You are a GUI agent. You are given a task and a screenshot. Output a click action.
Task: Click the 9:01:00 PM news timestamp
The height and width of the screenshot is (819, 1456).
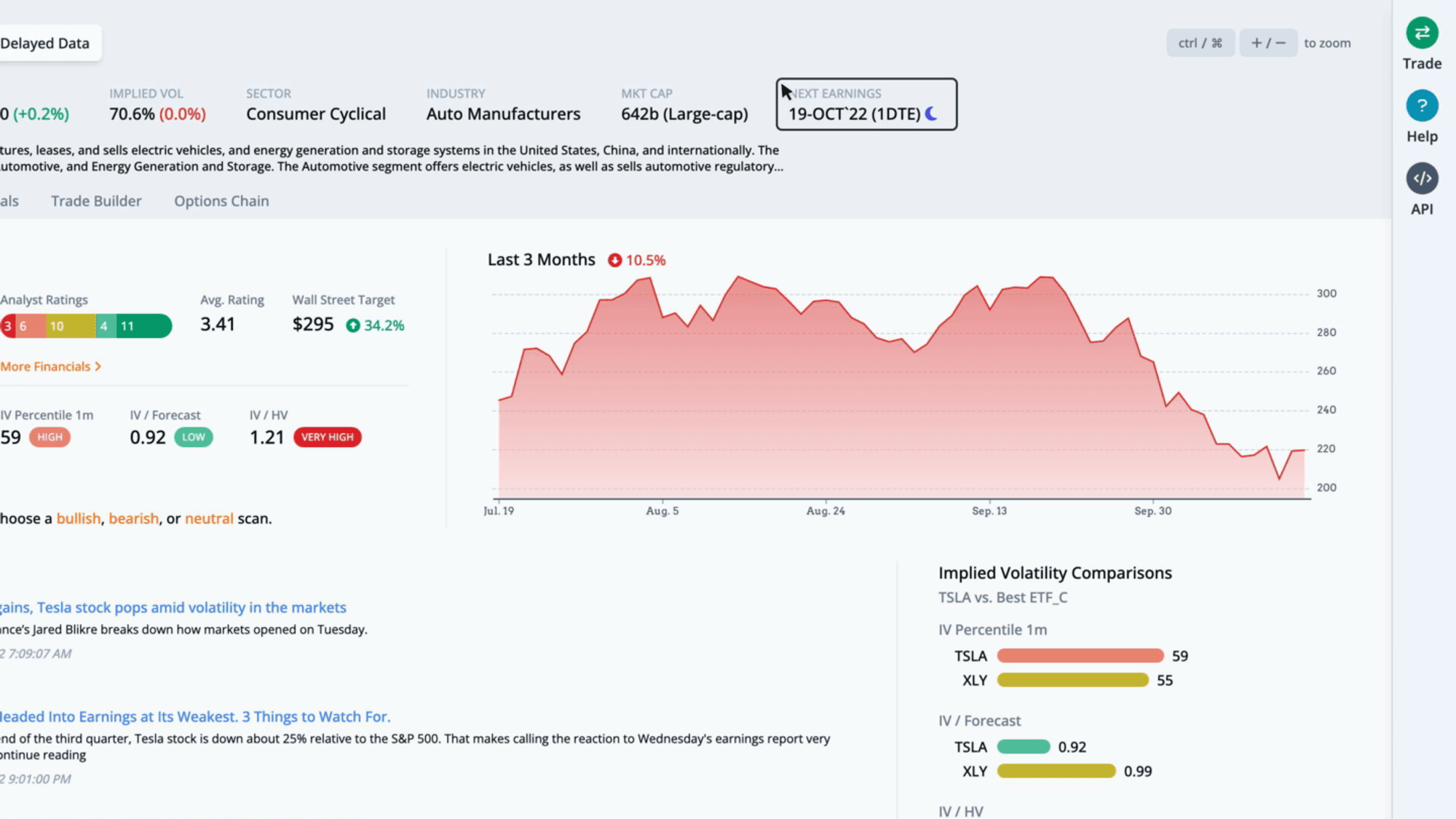[36, 779]
